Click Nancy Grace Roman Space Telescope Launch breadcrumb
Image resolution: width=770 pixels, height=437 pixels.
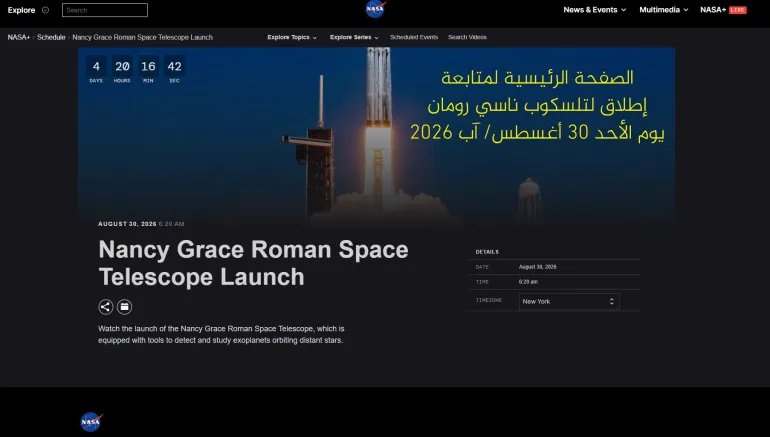click(142, 37)
